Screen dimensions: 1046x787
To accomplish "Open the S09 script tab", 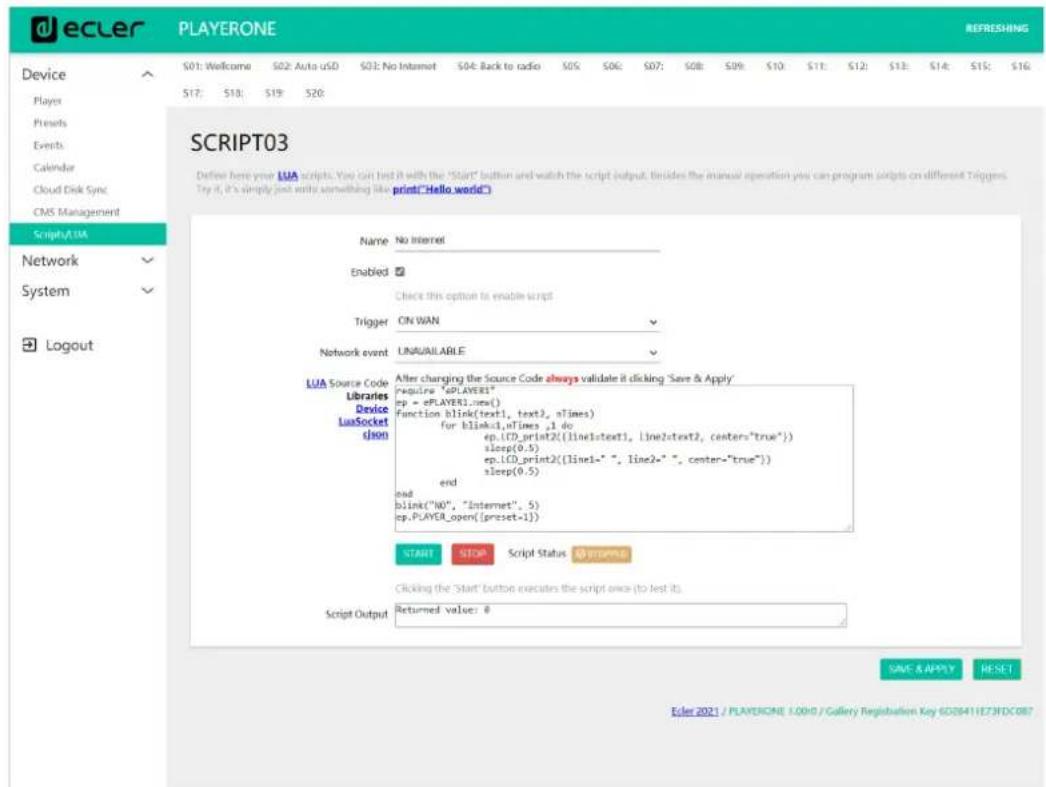I will point(734,66).
